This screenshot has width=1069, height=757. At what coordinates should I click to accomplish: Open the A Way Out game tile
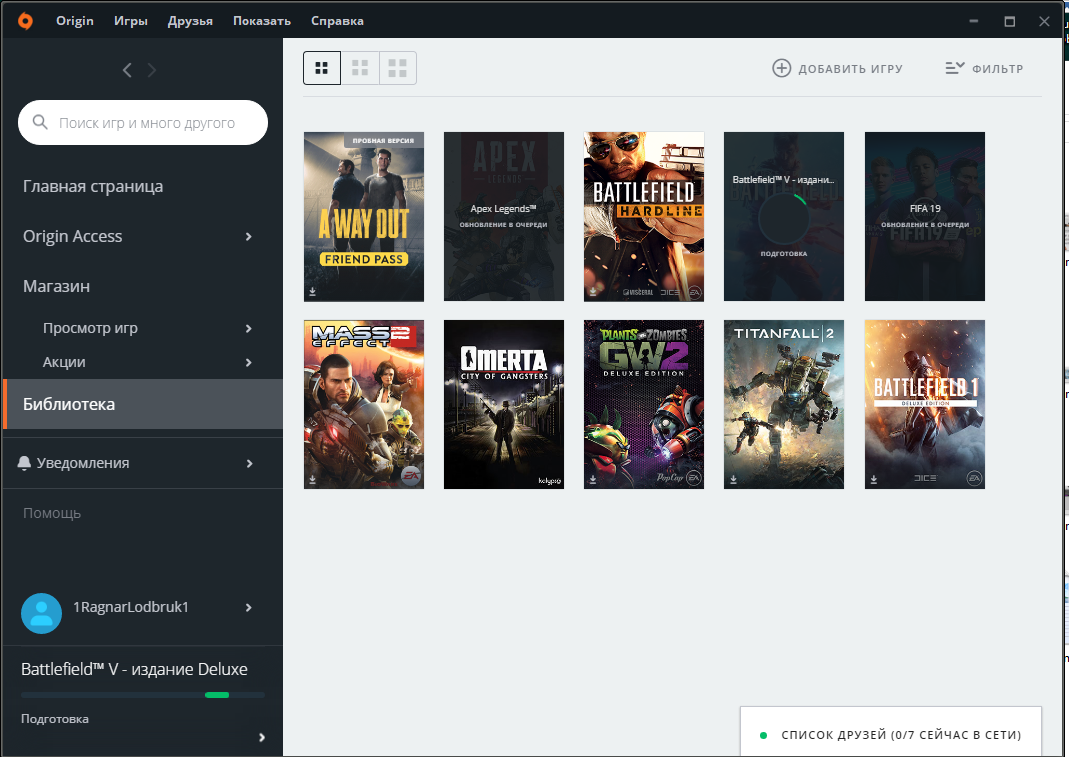(363, 216)
